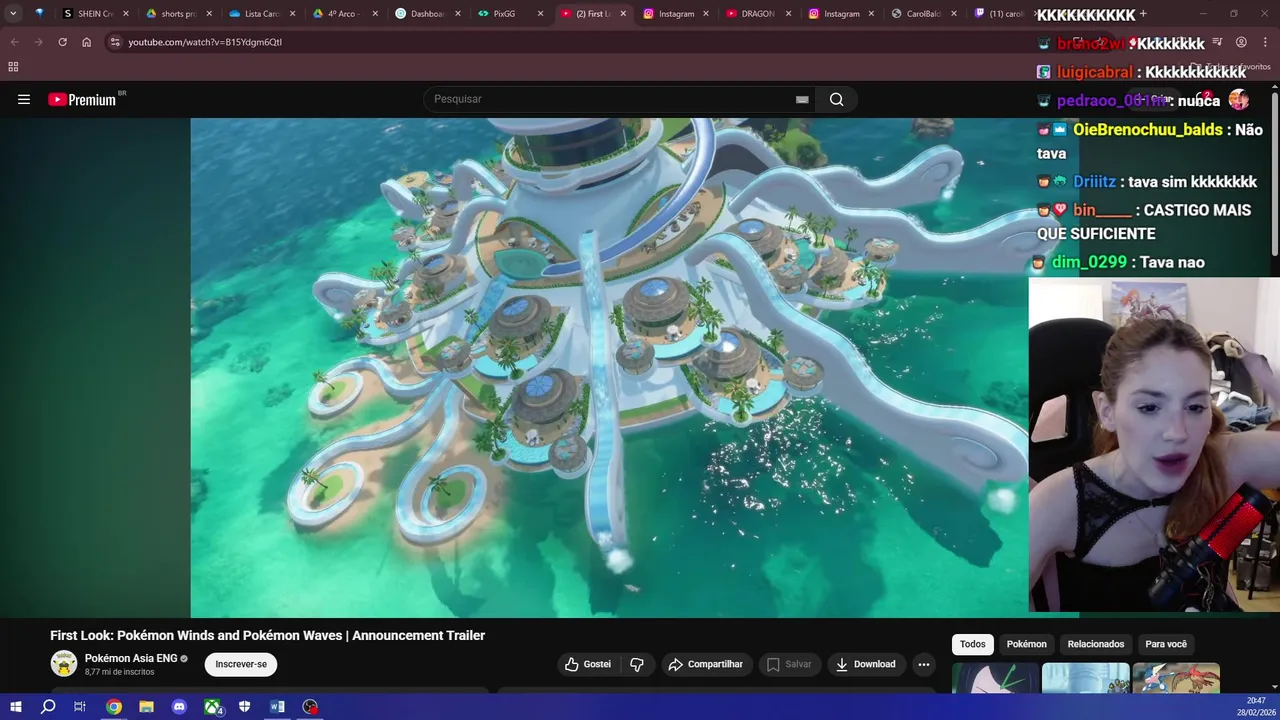Open Task View on the taskbar
This screenshot has width=1280, height=720.
(x=80, y=707)
